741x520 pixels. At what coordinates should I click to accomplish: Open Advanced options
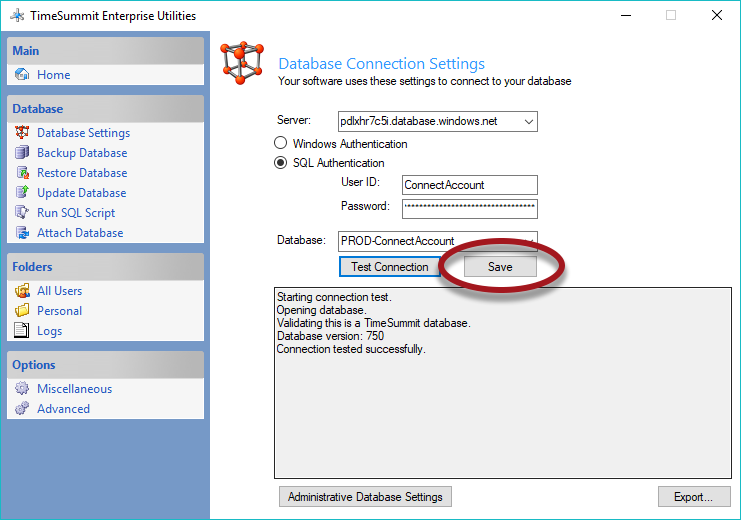[63, 408]
